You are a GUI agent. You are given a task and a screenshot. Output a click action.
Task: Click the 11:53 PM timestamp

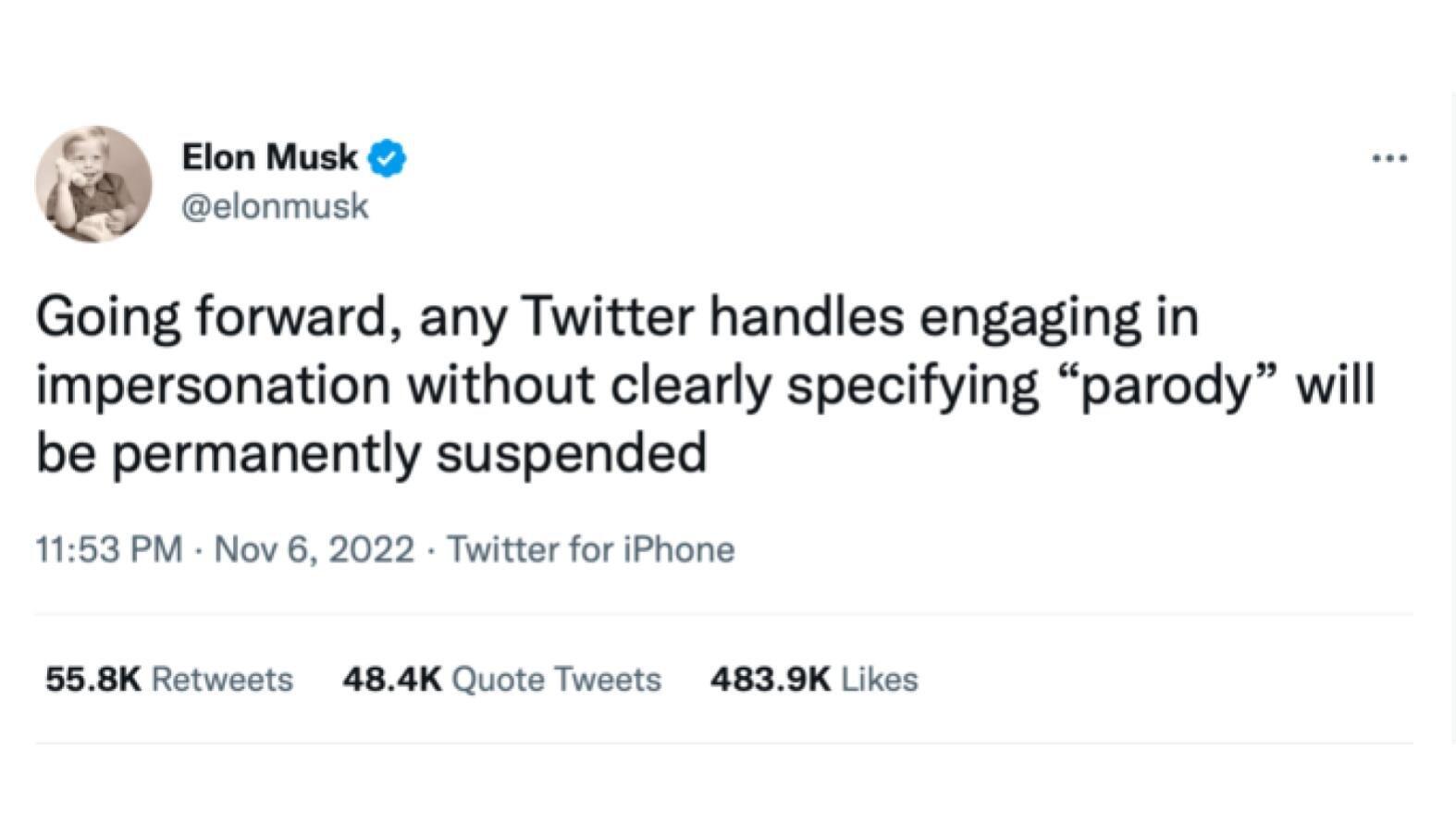[109, 549]
